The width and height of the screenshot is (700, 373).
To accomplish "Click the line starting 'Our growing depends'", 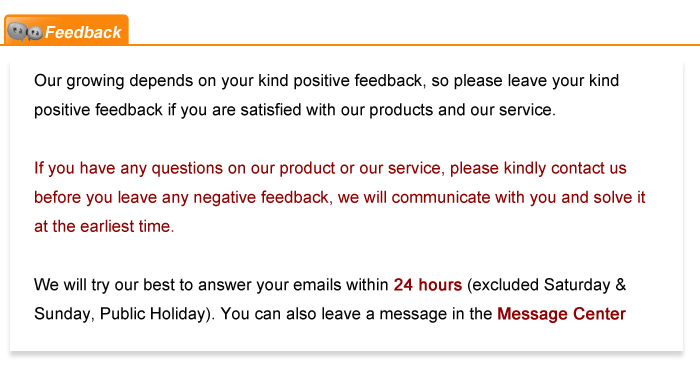I will [x=326, y=81].
